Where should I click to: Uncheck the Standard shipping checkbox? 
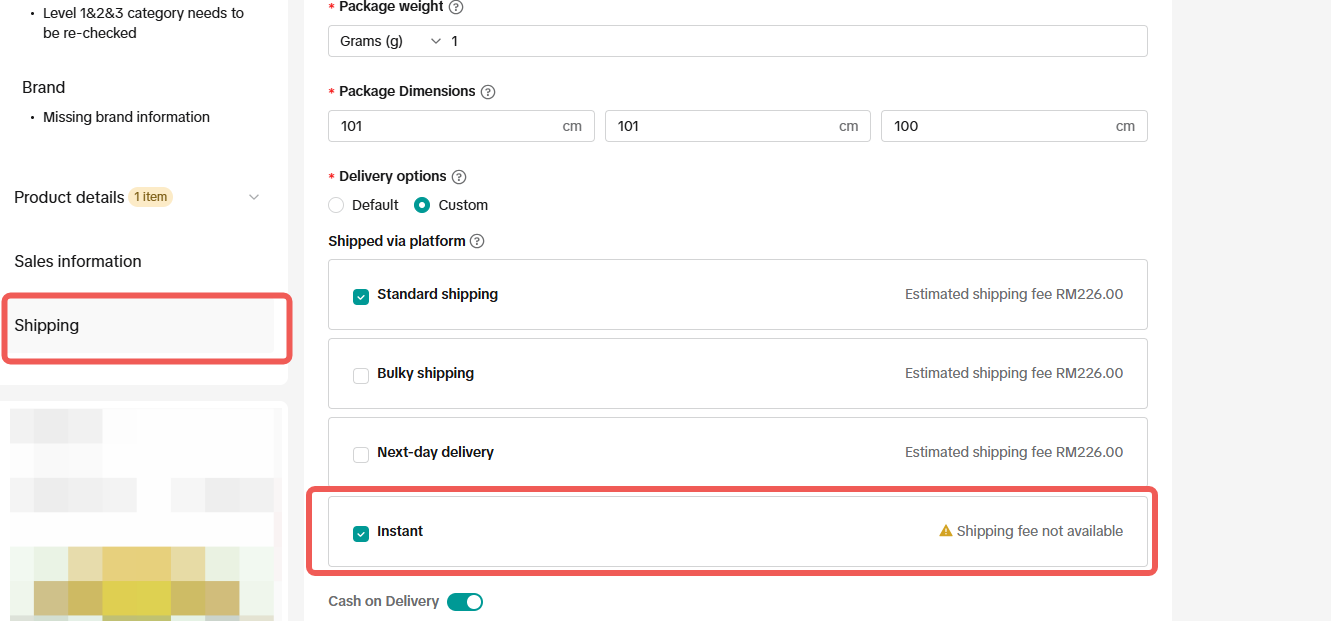pos(361,296)
